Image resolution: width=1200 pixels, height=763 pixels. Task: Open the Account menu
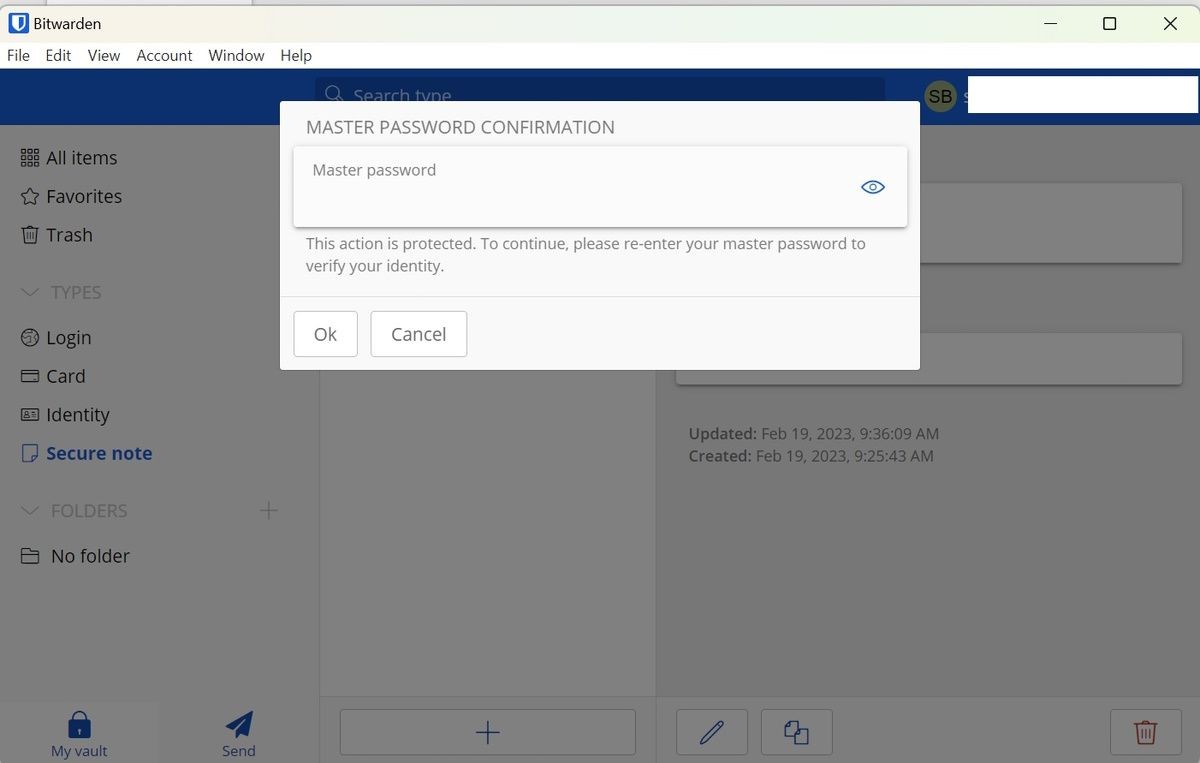164,55
